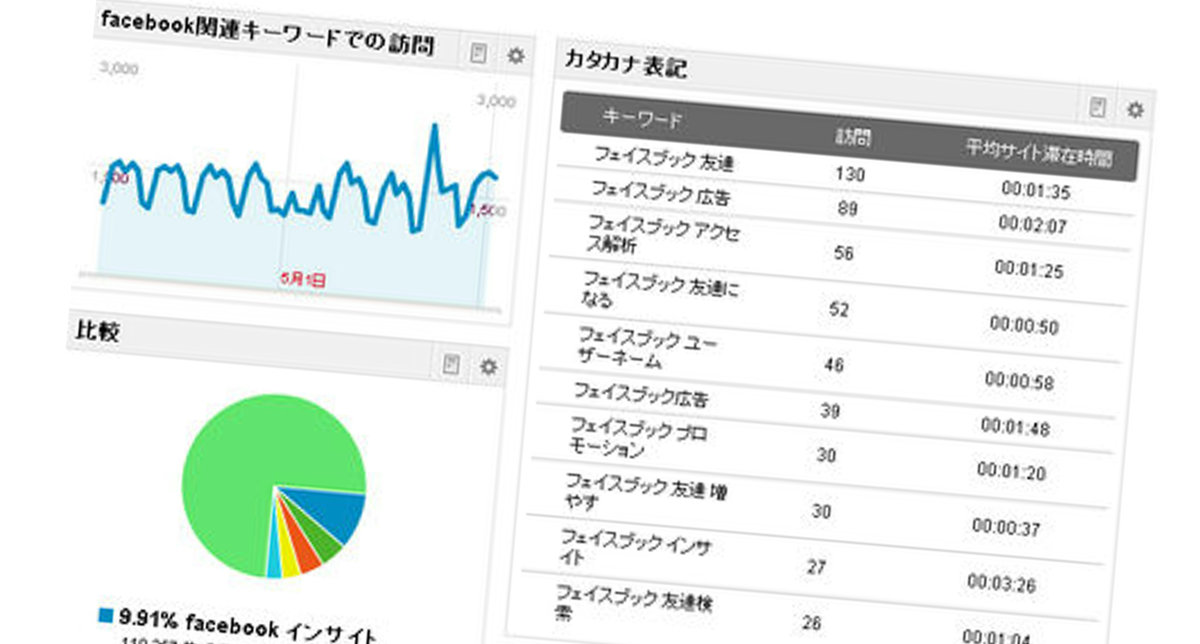The height and width of the screenshot is (644, 1200).
Task: Select the フェイスブック 友達検索 keyword
Action: coord(633,602)
